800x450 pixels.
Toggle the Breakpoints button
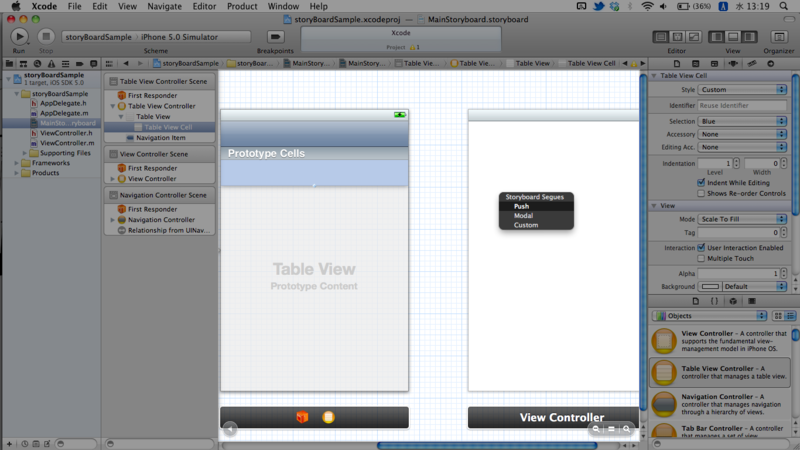275,37
